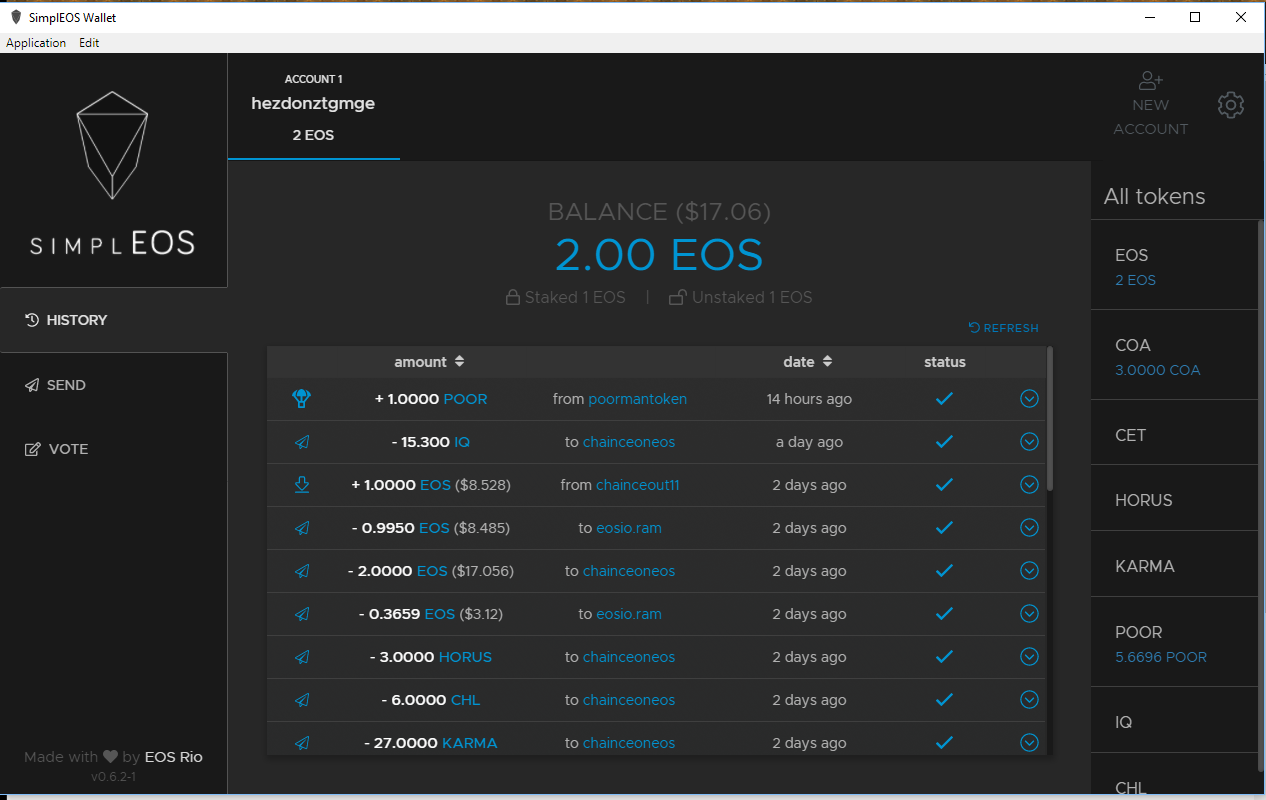Expand details of -0.9950 EOS transaction
Viewport: 1266px width, 800px height.
point(1029,528)
